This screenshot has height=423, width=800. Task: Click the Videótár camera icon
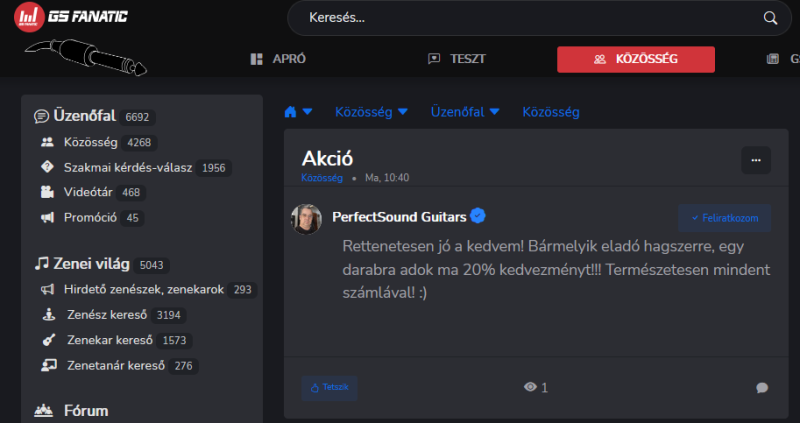47,192
